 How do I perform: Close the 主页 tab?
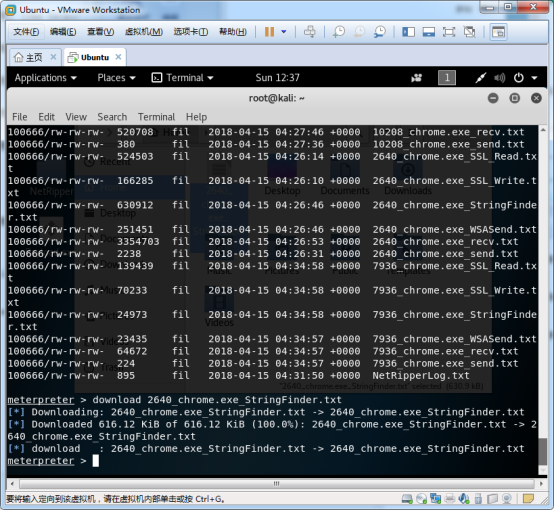[53, 57]
